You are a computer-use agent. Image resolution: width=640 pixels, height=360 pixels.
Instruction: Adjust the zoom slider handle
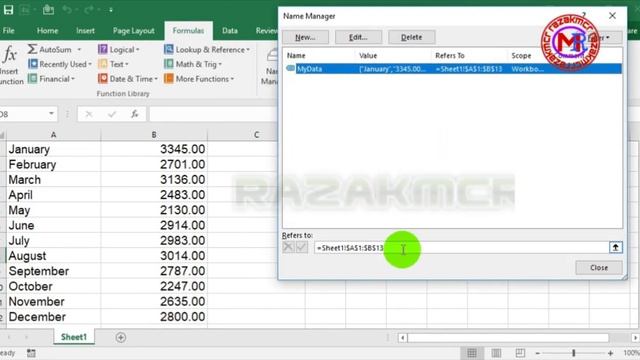coord(573,353)
